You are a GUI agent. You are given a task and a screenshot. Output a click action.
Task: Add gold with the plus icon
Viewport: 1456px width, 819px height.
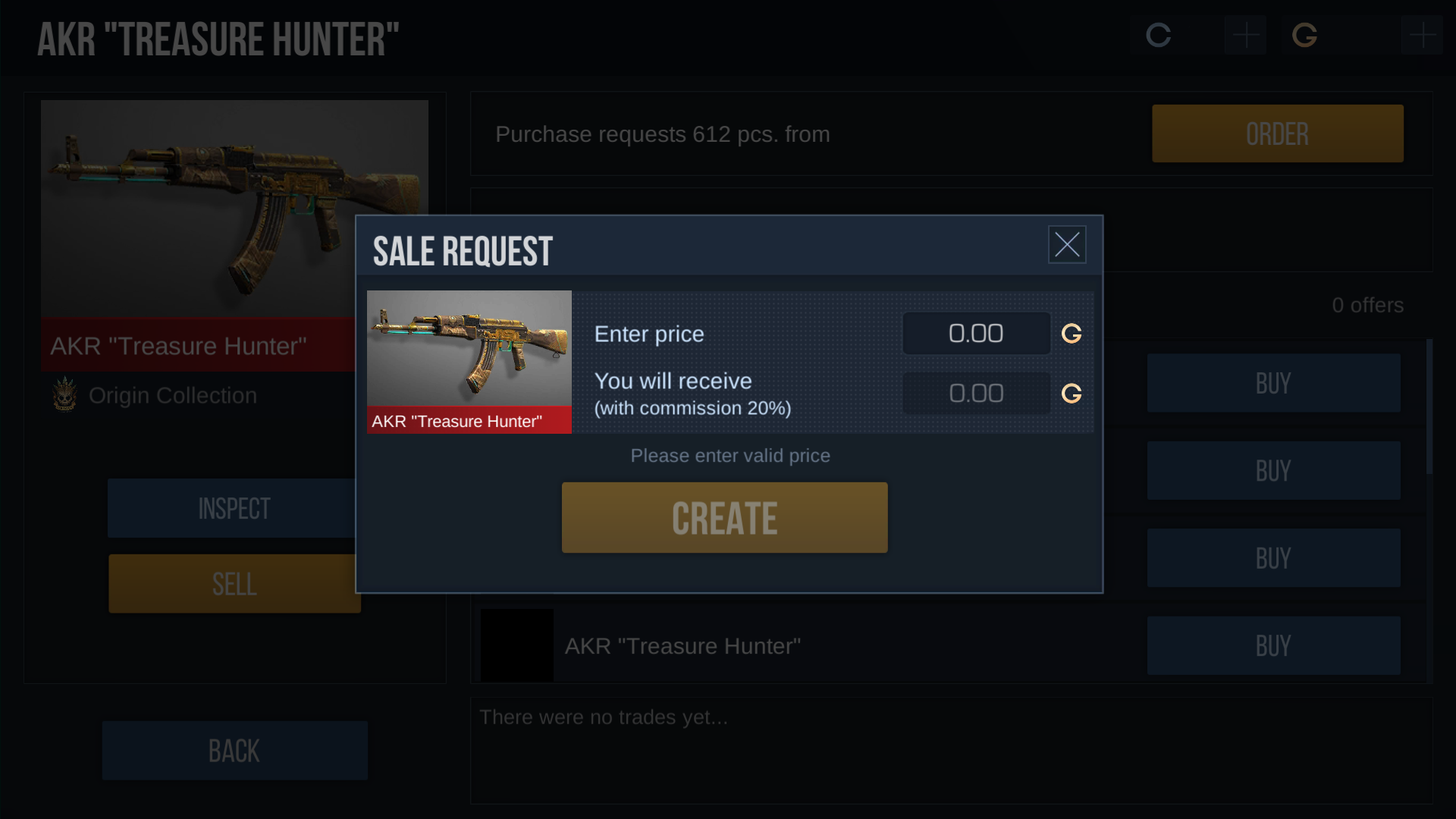[x=1422, y=35]
